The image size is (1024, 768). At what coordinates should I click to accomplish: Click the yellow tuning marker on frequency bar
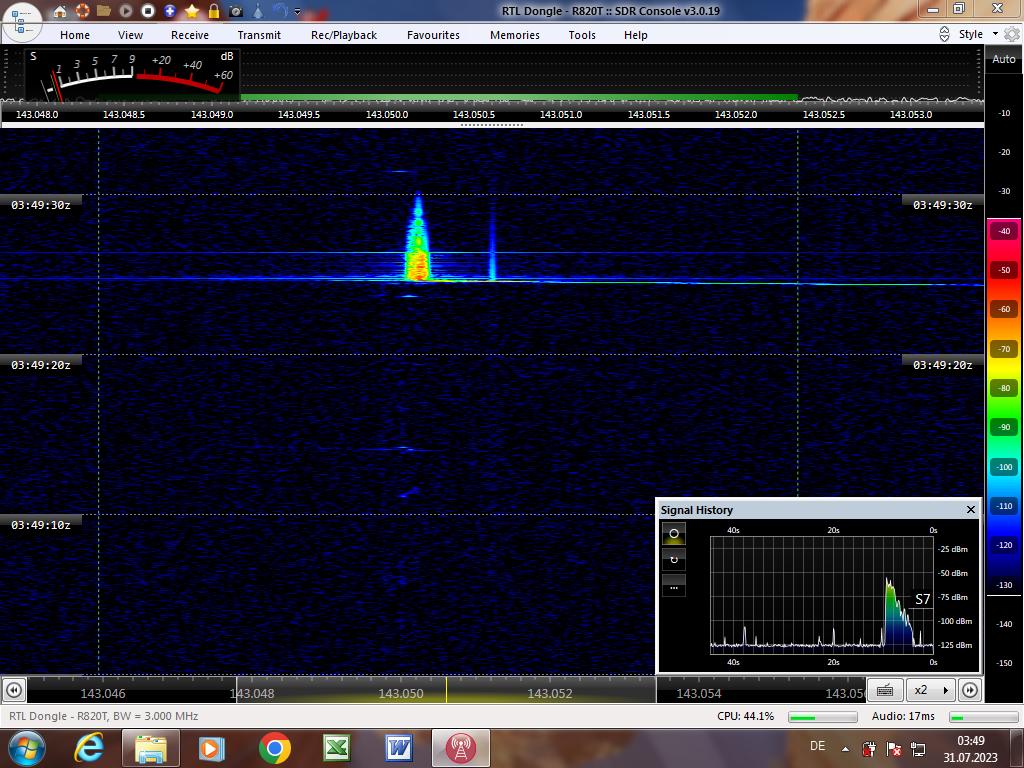446,690
